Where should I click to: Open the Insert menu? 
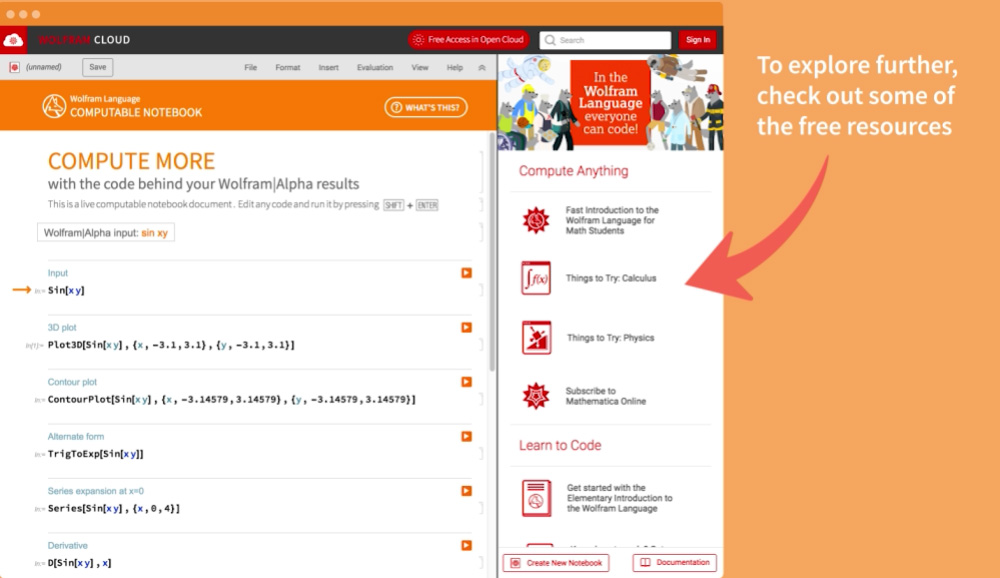[328, 68]
